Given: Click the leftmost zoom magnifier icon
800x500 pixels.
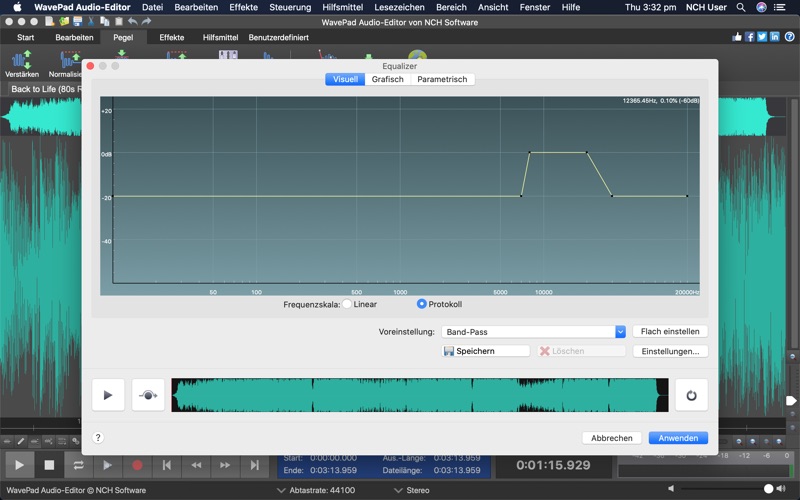Looking at the screenshot, I should click(739, 441).
